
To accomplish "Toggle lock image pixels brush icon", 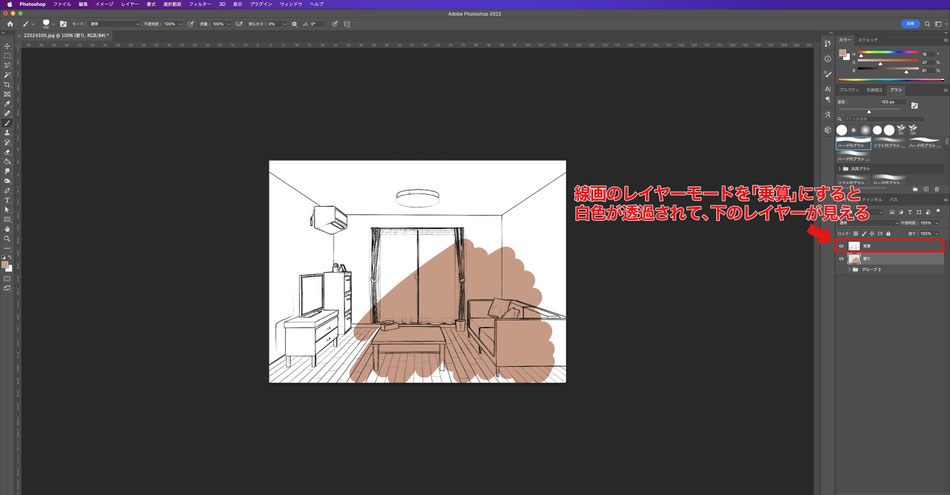I will click(x=864, y=234).
